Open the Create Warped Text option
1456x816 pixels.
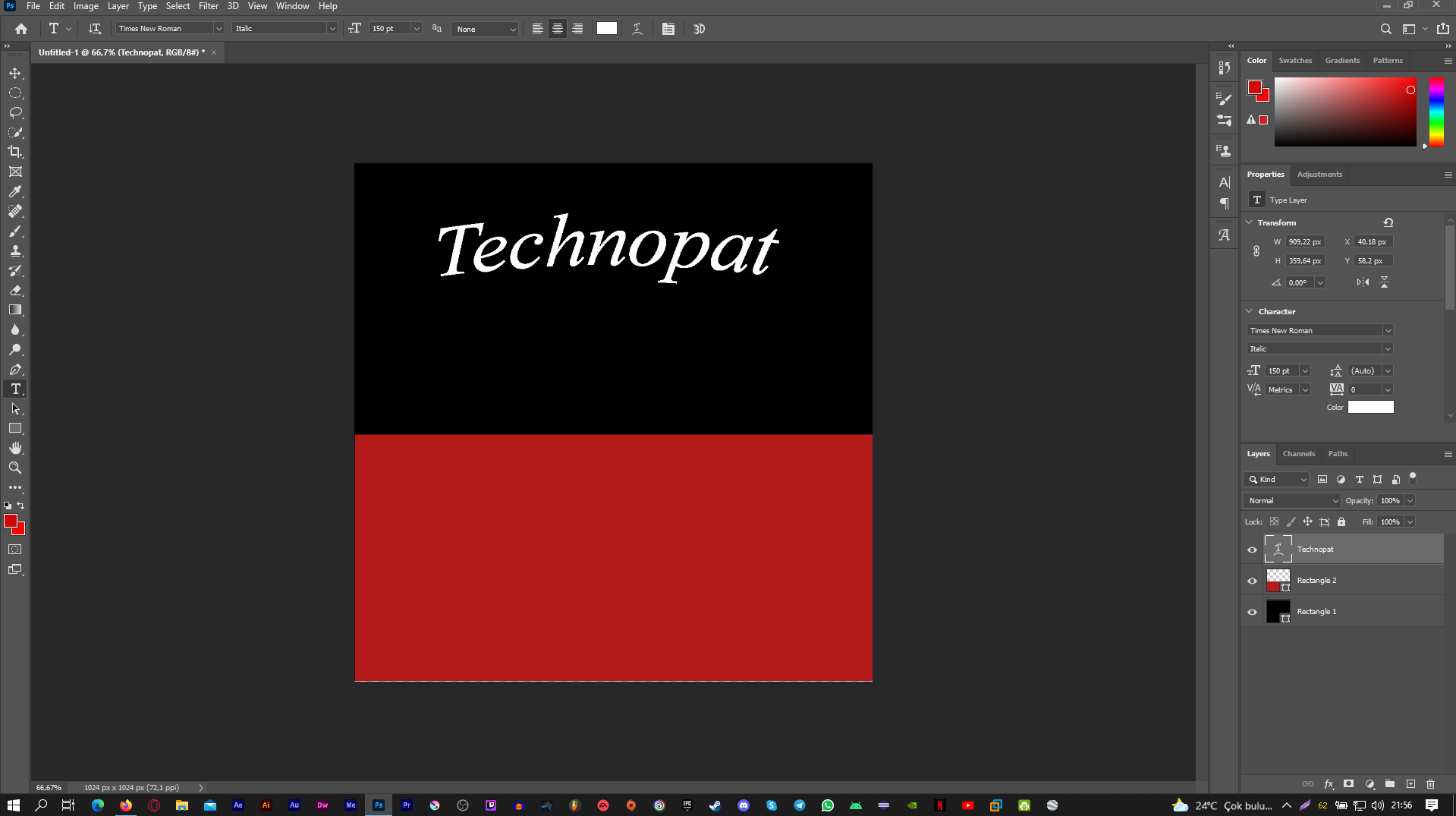[x=637, y=29]
